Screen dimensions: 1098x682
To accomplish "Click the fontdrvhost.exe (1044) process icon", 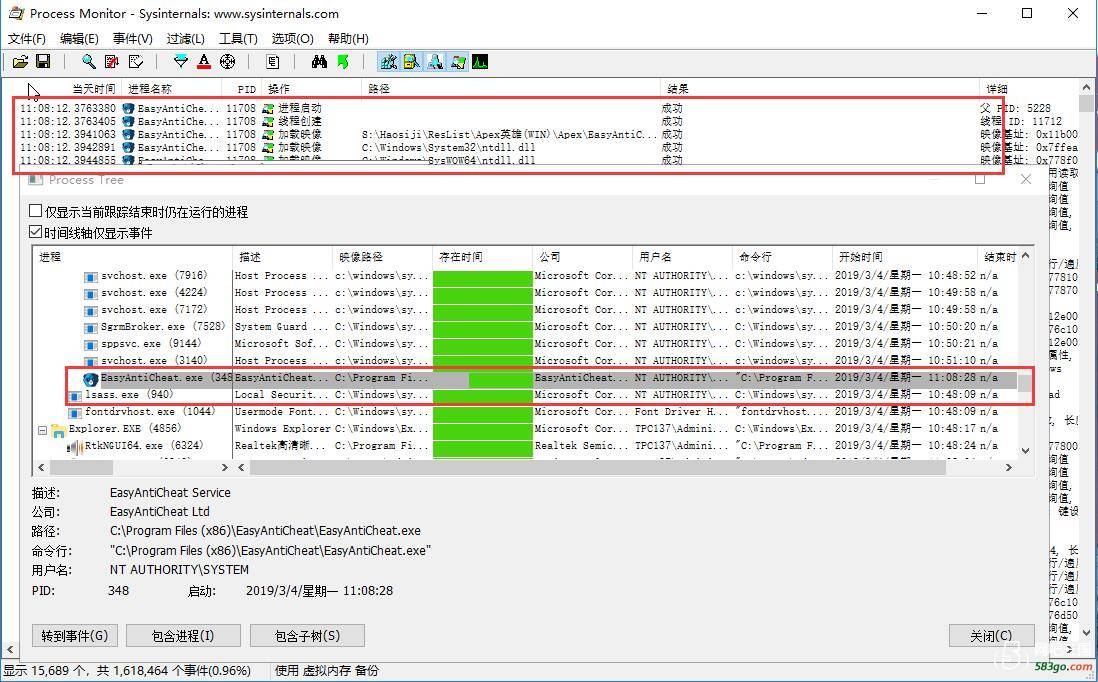I will tap(75, 412).
